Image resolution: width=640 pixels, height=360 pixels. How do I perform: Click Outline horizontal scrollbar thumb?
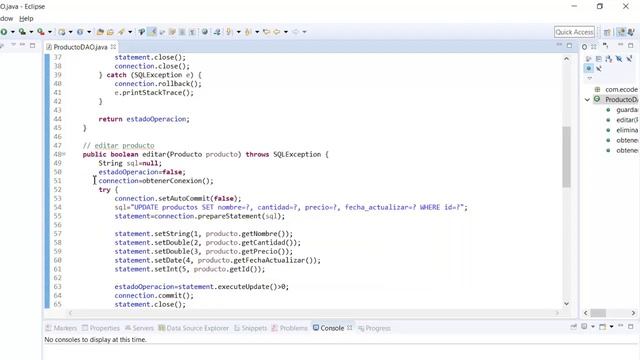(x=598, y=313)
